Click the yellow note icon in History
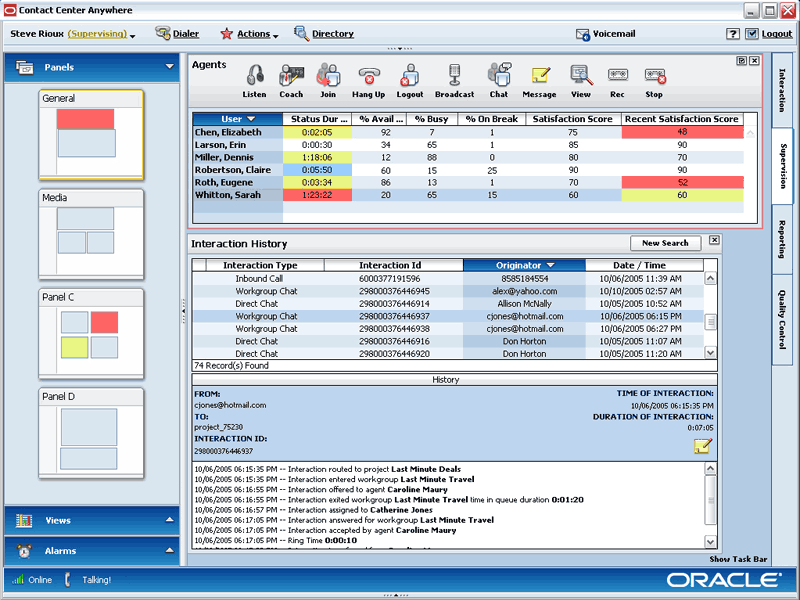Screen dimensions: 800x600 click(x=703, y=445)
